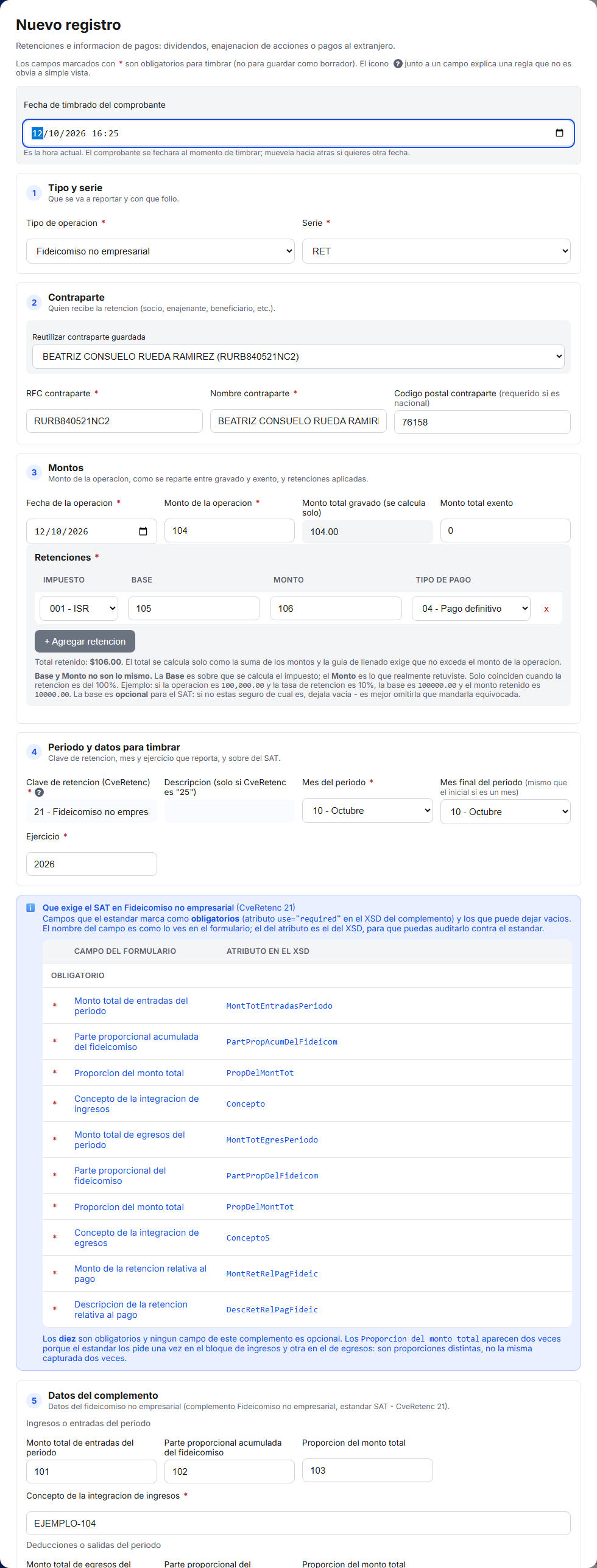Click 'Monto total de egresos del periodo' link
This screenshot has width=597, height=1568.
tap(130, 1140)
